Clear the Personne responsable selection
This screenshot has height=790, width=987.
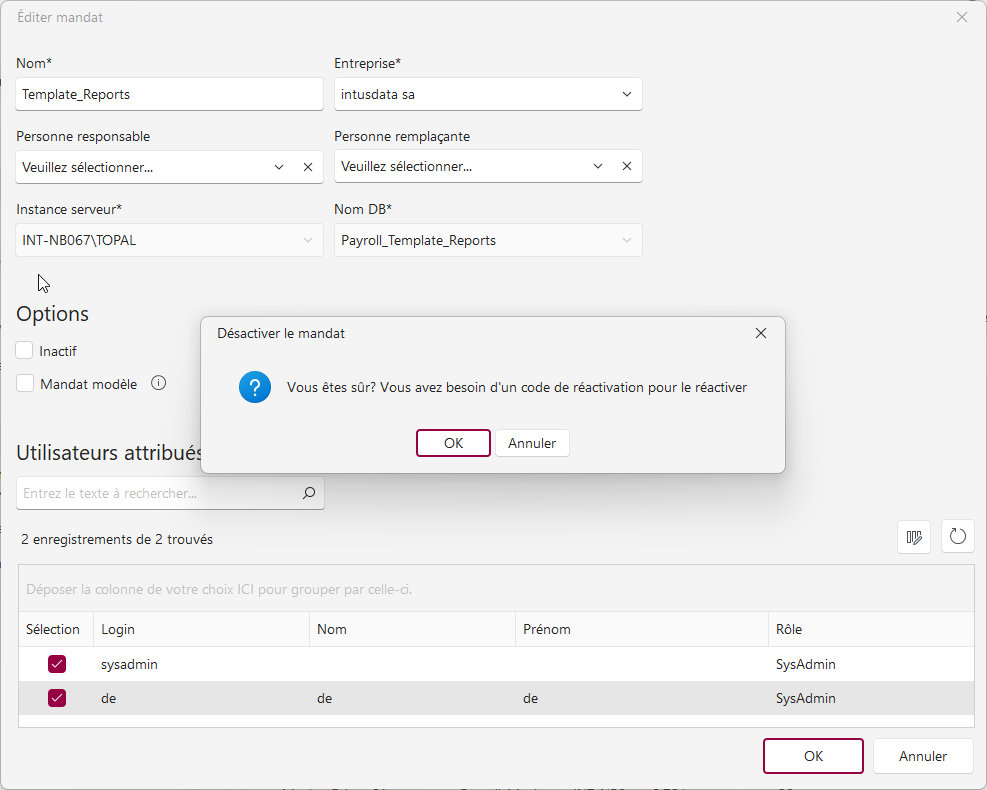pyautogui.click(x=308, y=167)
